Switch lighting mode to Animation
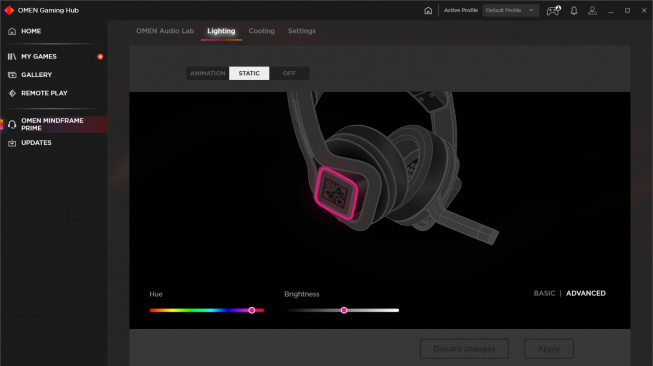653x366 pixels. pos(207,73)
